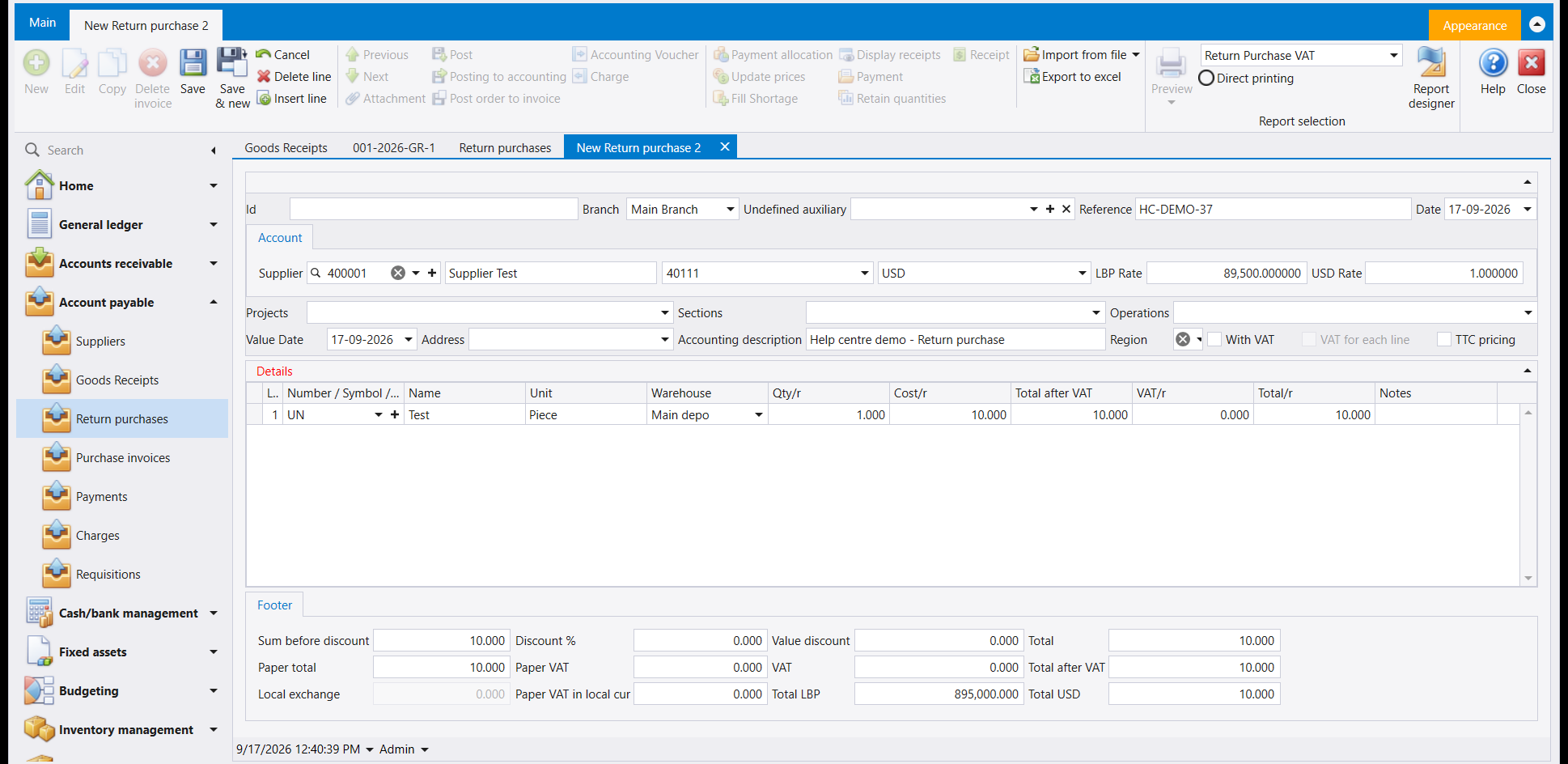Open the Sections dropdown
Screen dimensions: 1568x764
tap(1096, 312)
